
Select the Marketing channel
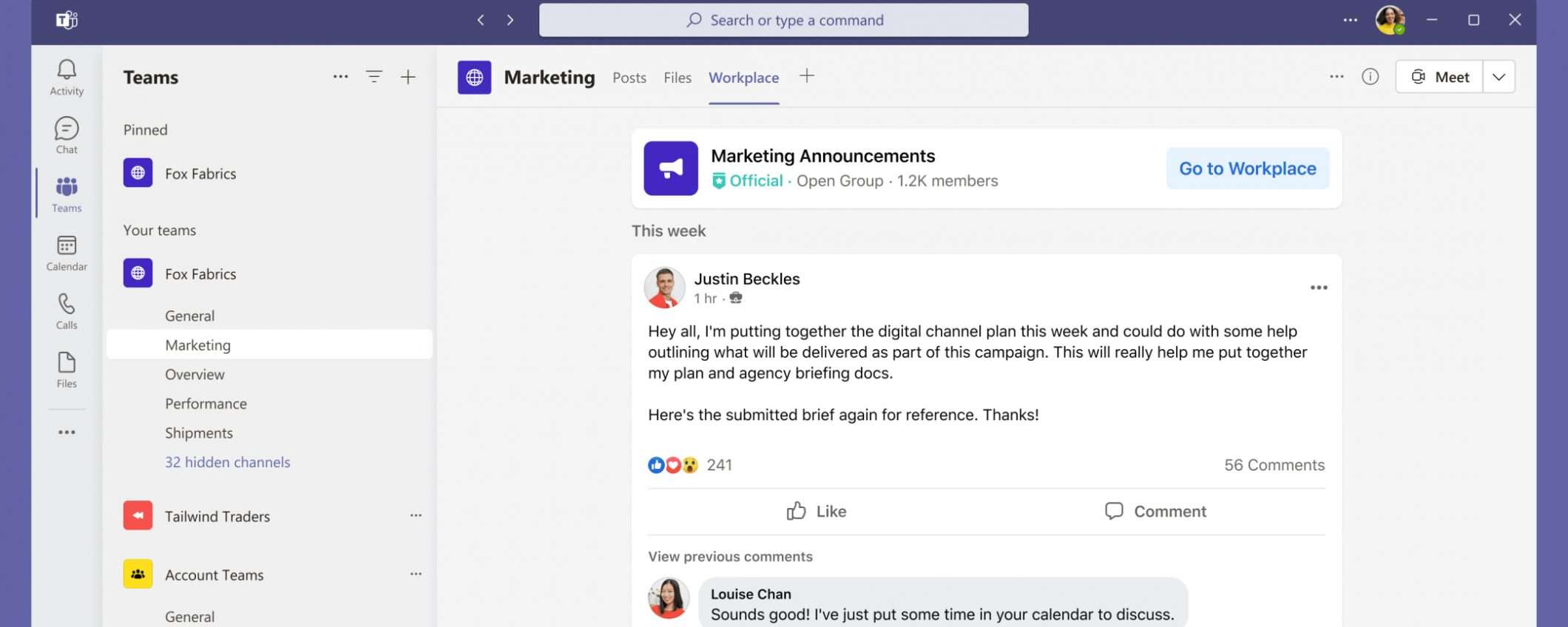[x=269, y=345]
